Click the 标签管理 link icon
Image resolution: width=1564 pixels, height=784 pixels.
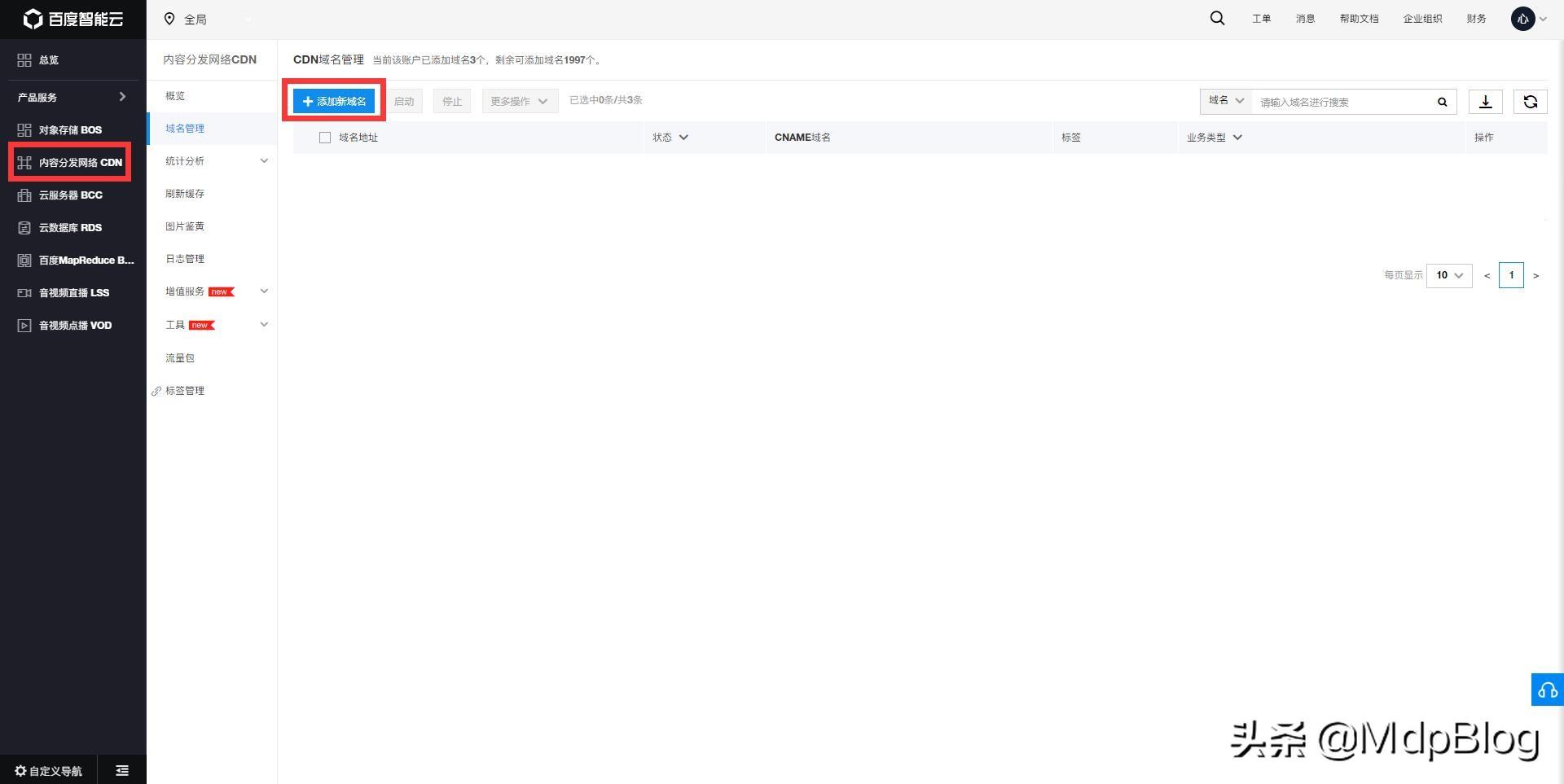pos(156,392)
